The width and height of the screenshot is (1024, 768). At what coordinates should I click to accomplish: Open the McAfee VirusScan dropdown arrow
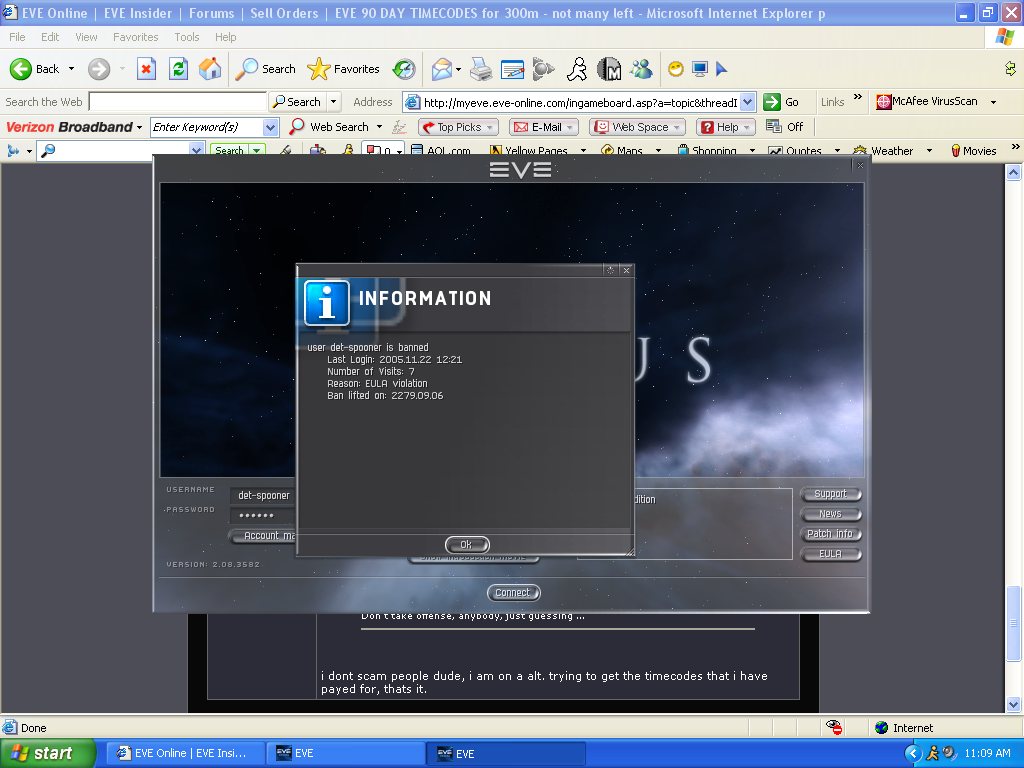(993, 102)
